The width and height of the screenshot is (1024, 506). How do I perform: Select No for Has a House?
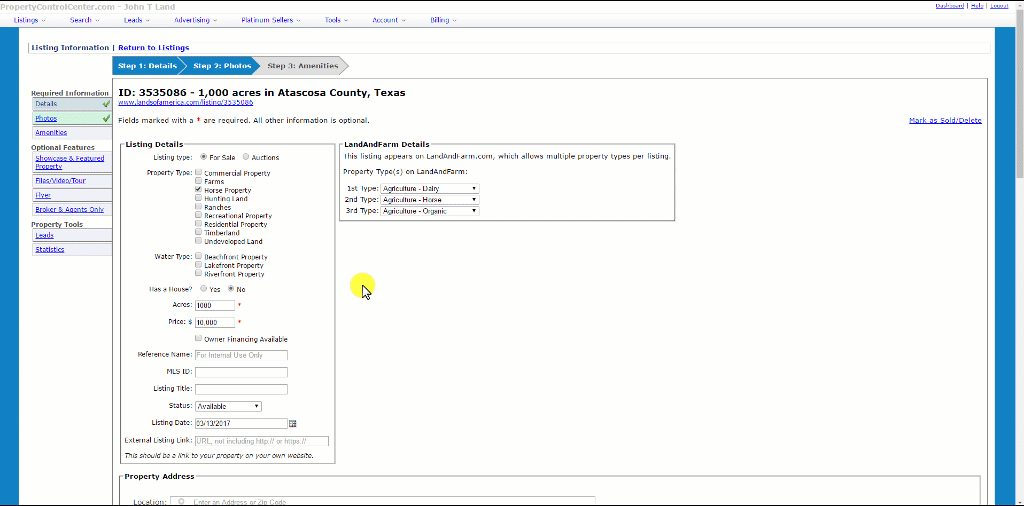coord(231,289)
